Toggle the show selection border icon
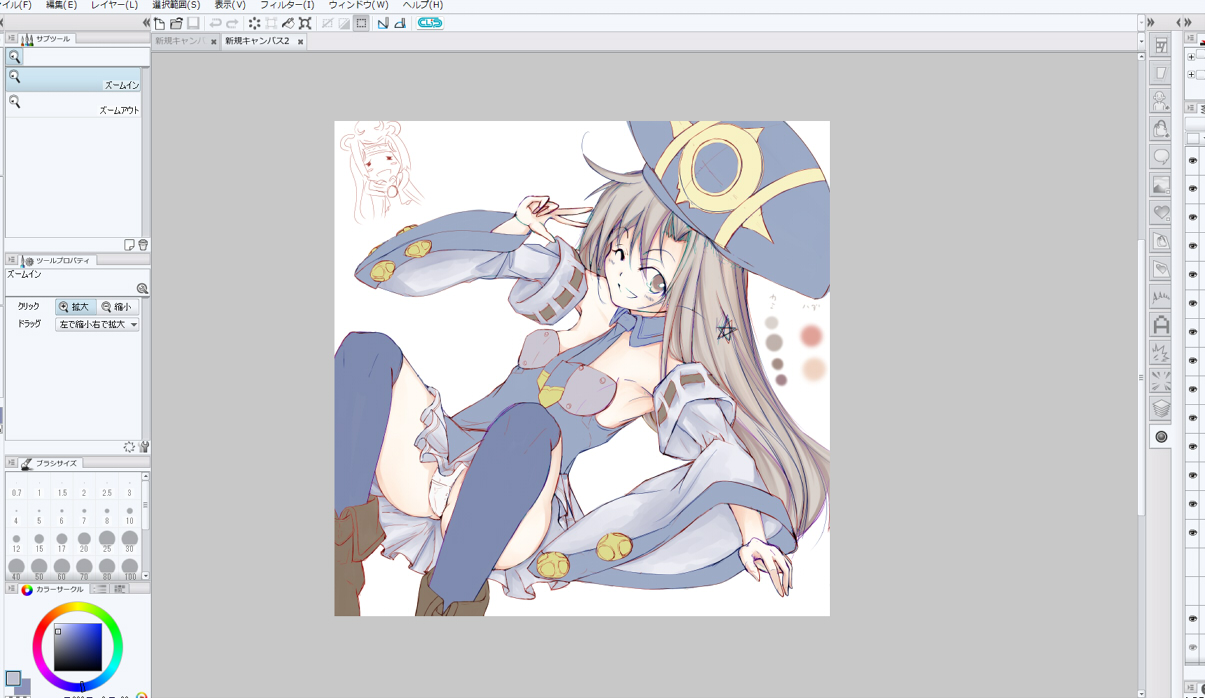Viewport: 1205px width, 698px height. (x=361, y=23)
